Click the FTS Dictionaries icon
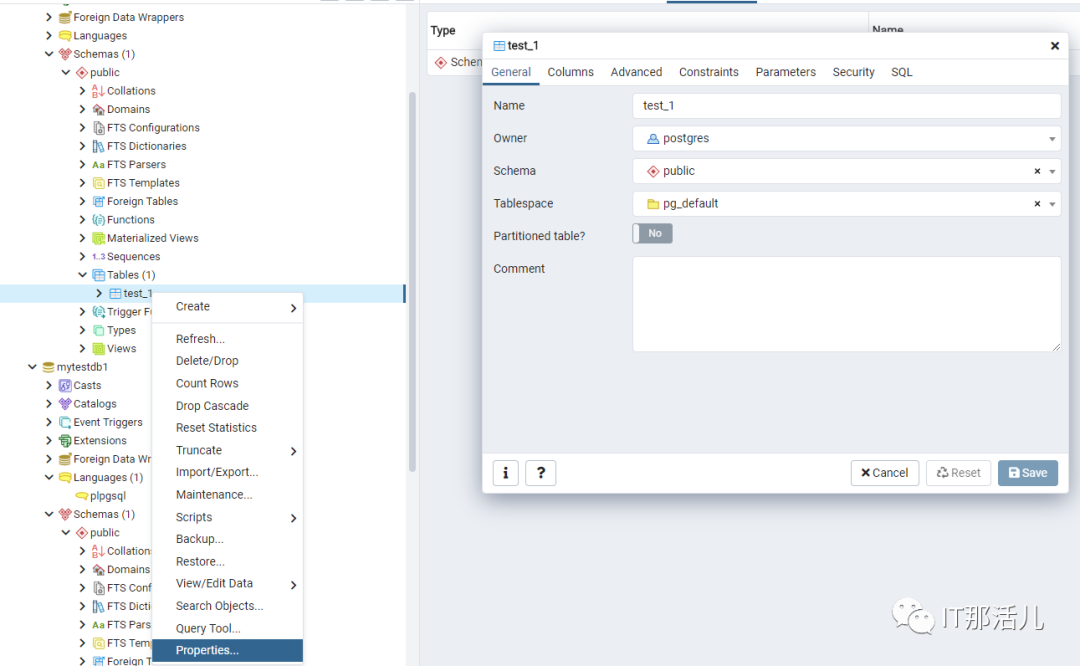The width and height of the screenshot is (1080, 666). (99, 146)
